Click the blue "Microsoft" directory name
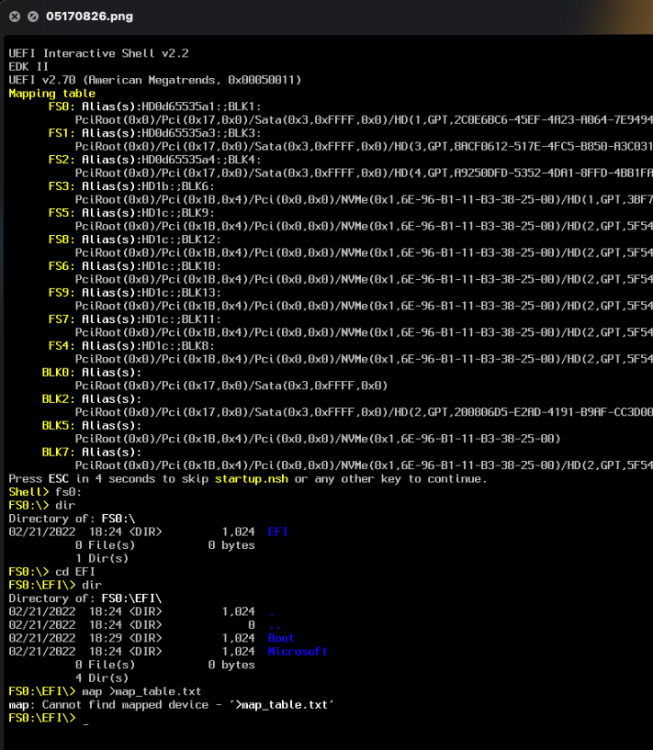This screenshot has height=750, width=653. (298, 651)
